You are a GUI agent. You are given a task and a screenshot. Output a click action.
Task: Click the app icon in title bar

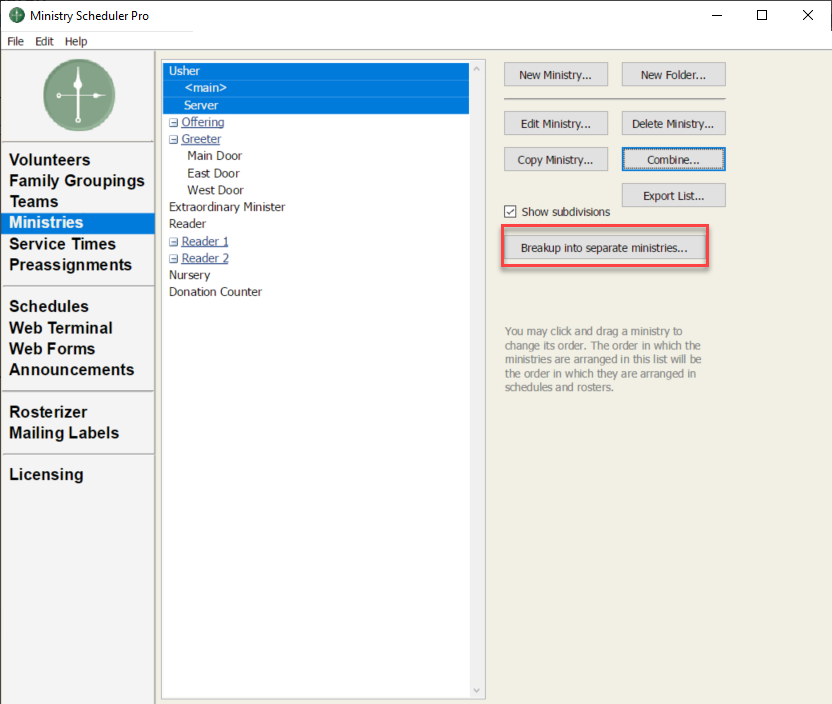(x=17, y=16)
